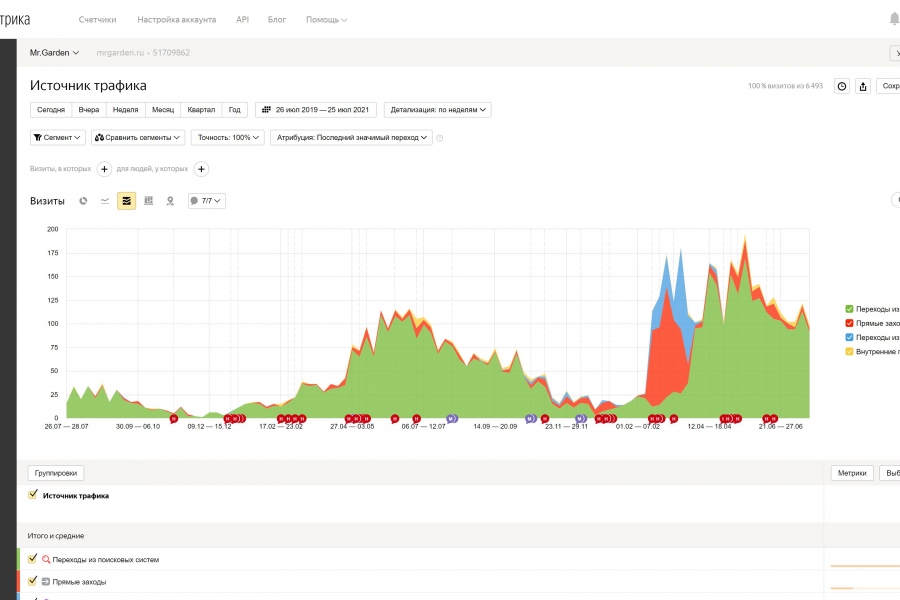Switch to line chart view
The image size is (900, 600).
(105, 201)
